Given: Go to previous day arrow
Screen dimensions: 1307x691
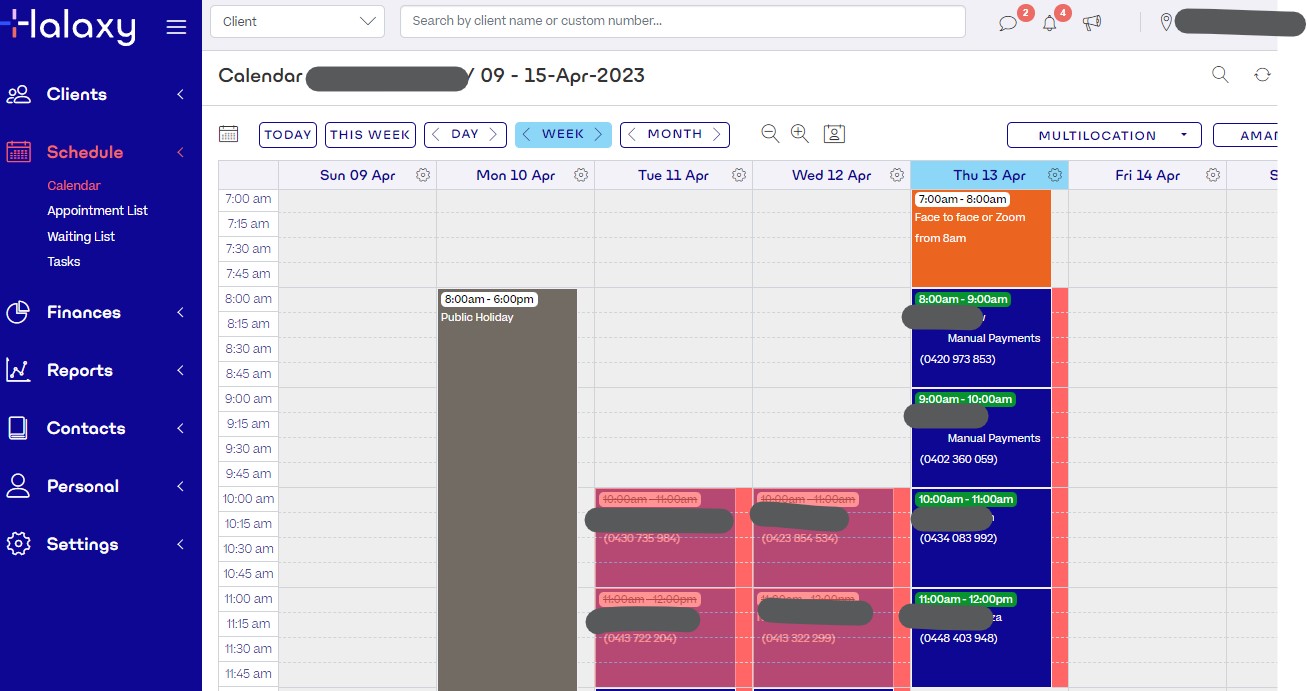Looking at the screenshot, I should (x=436, y=135).
